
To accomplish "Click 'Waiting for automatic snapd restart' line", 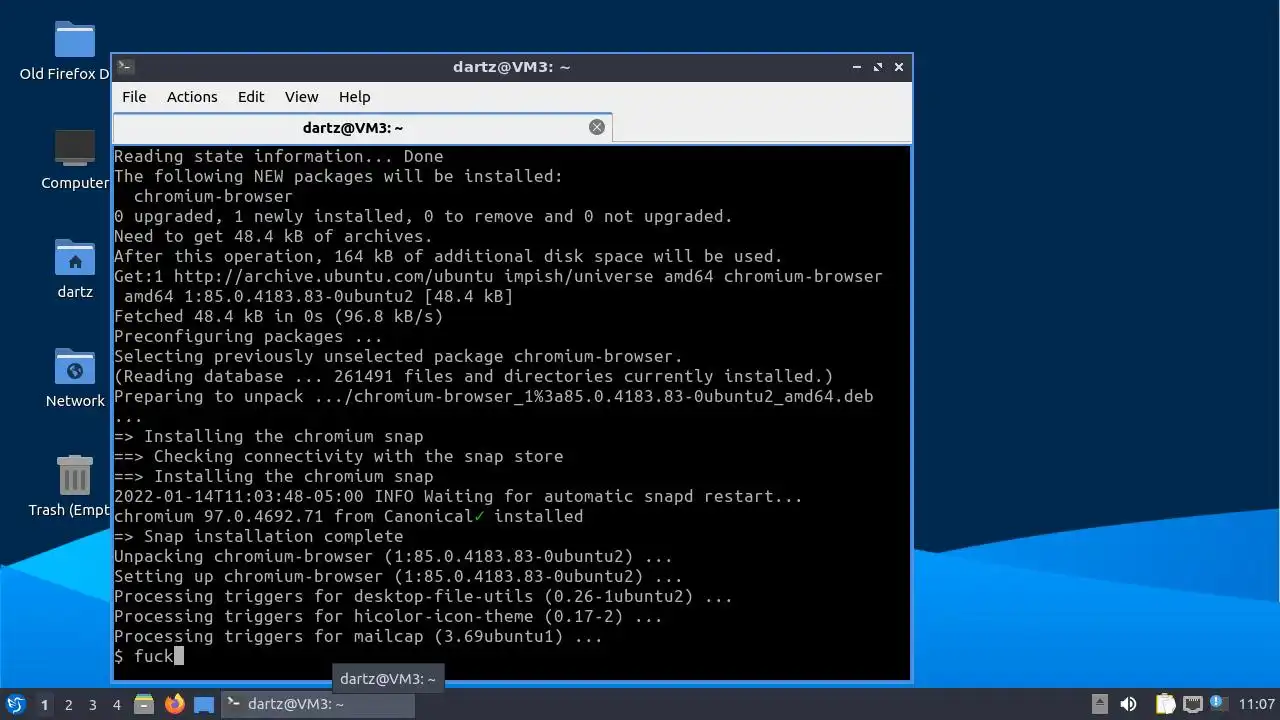I will coord(458,496).
